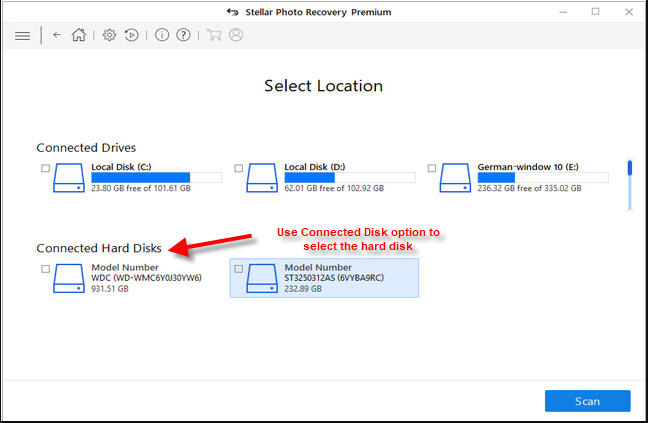The height and width of the screenshot is (423, 648).
Task: Maximize the Stellar Photo Recovery window
Action: 596,12
